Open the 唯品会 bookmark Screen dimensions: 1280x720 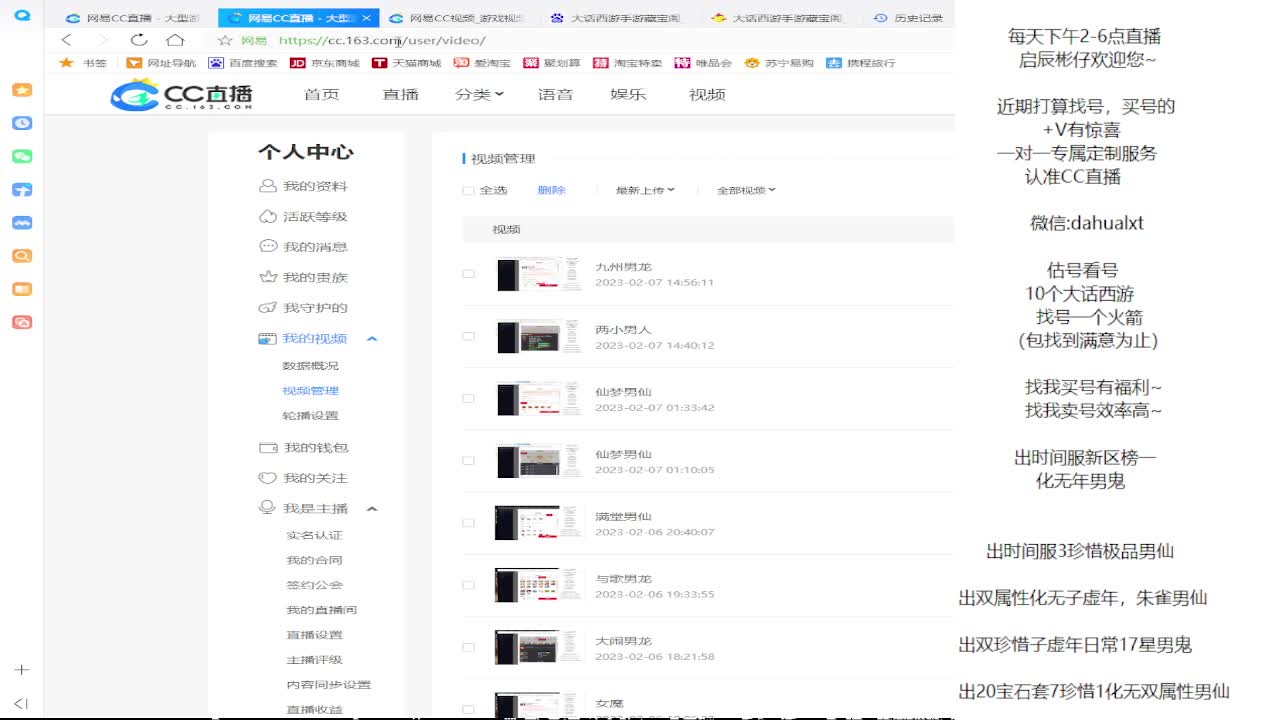click(703, 63)
